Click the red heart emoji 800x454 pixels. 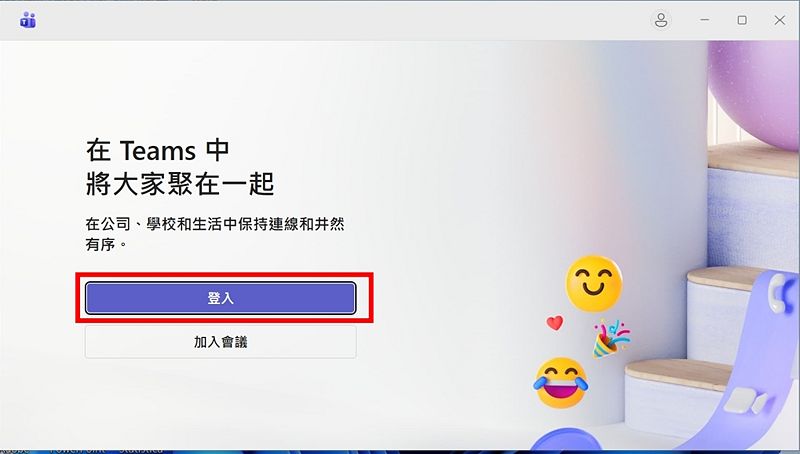tap(555, 322)
